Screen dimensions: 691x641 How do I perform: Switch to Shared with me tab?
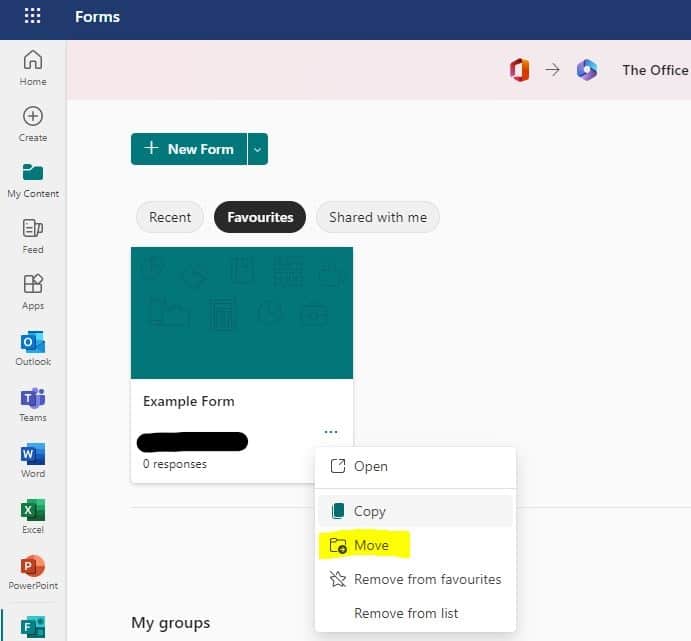pyautogui.click(x=378, y=217)
